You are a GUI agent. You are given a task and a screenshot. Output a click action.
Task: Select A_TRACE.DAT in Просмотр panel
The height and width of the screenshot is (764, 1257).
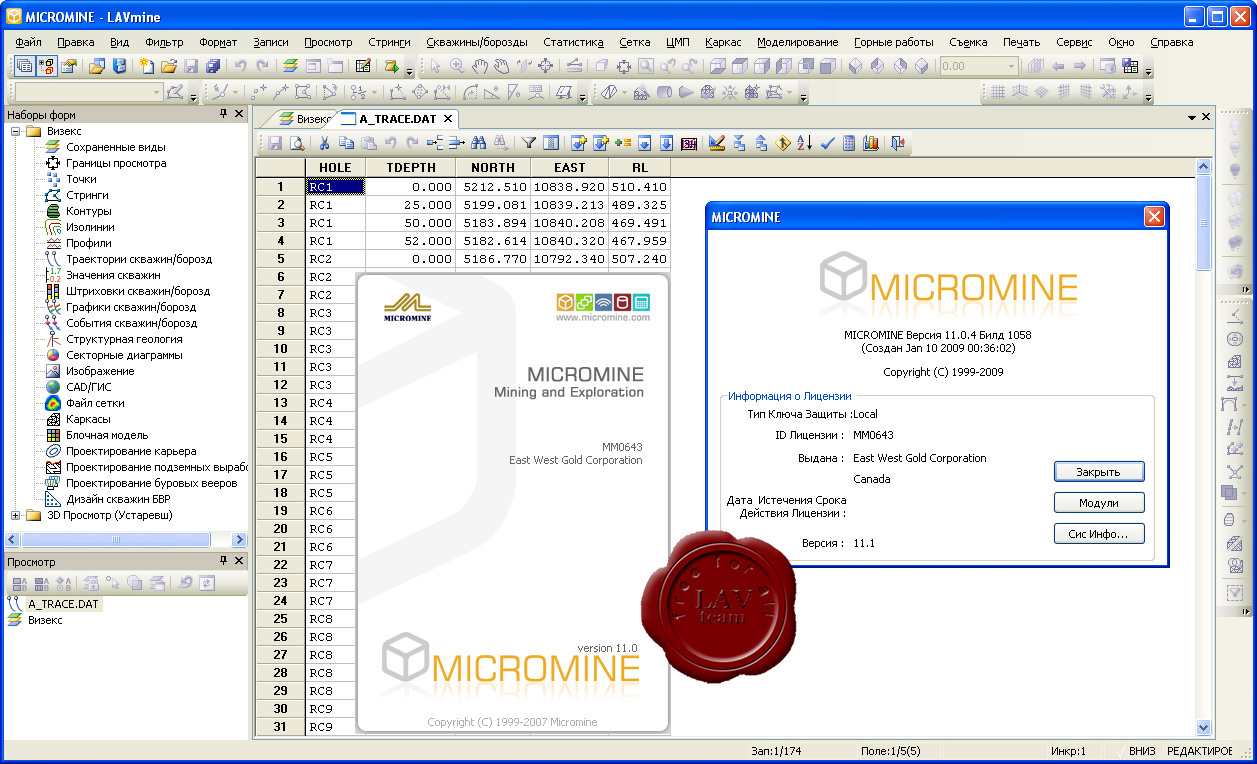point(63,604)
